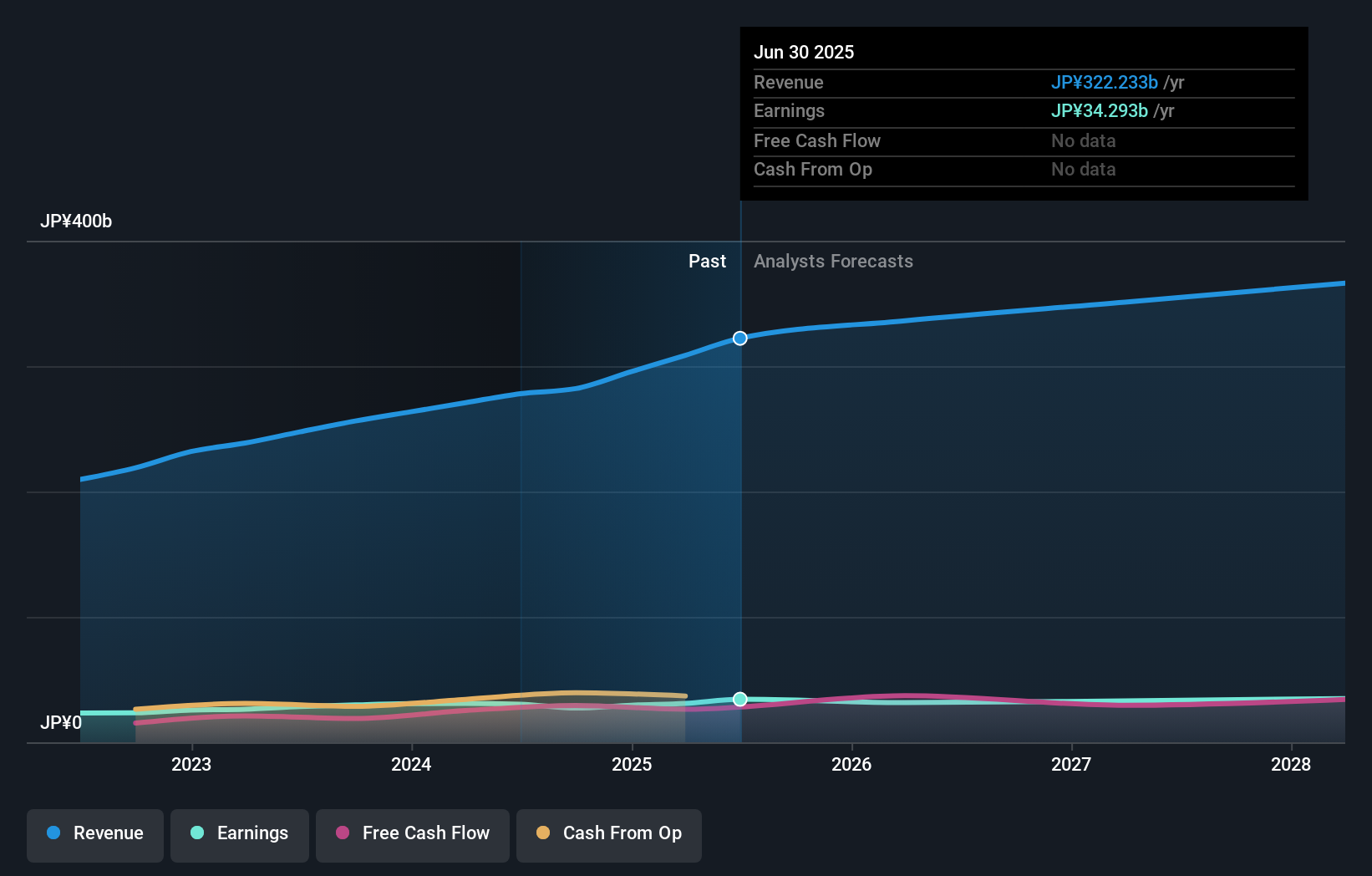Click the 2025 x-axis label

pos(632,764)
